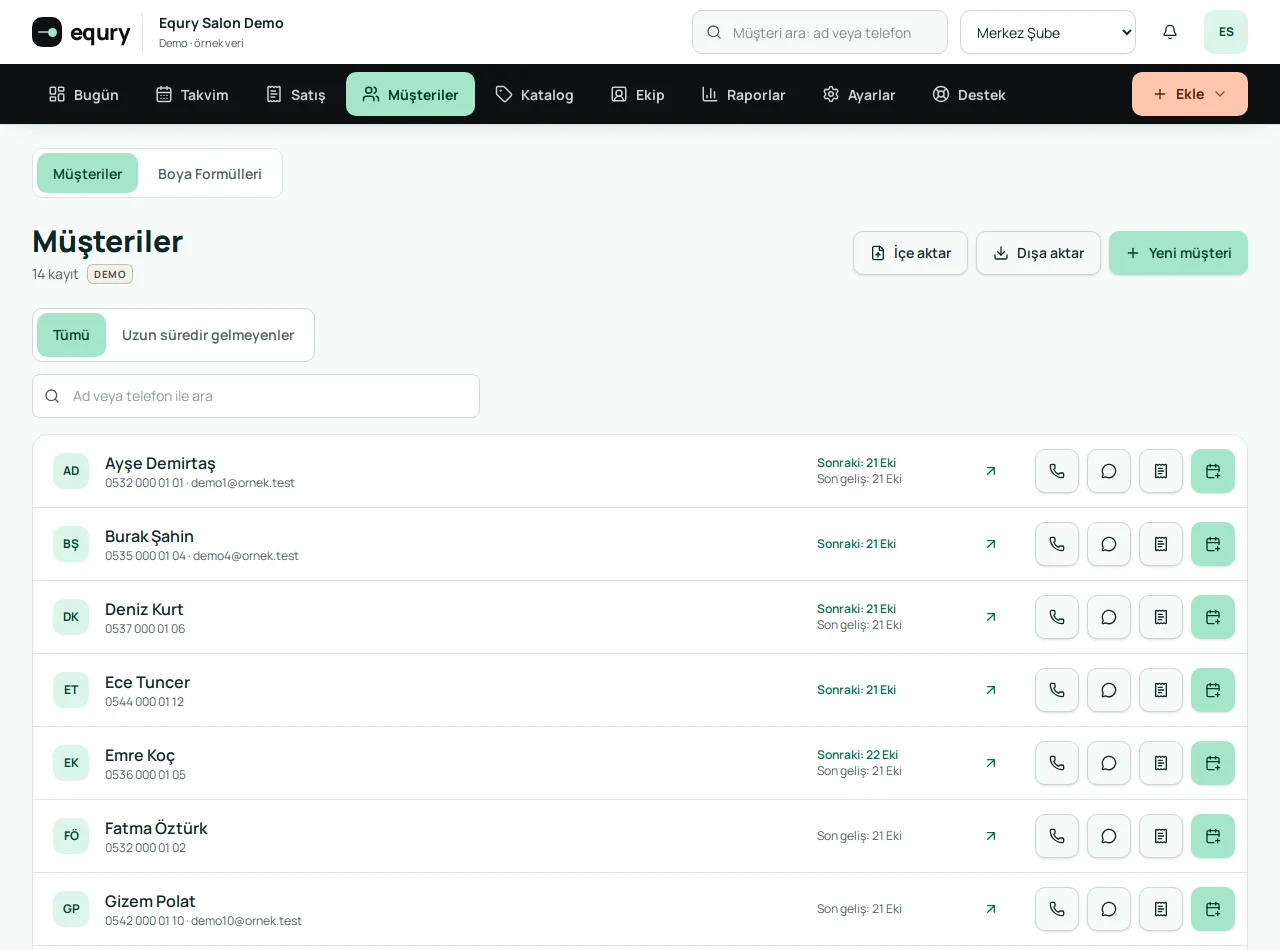
Task: Select the Tümü filter toggle
Action: pos(71,335)
